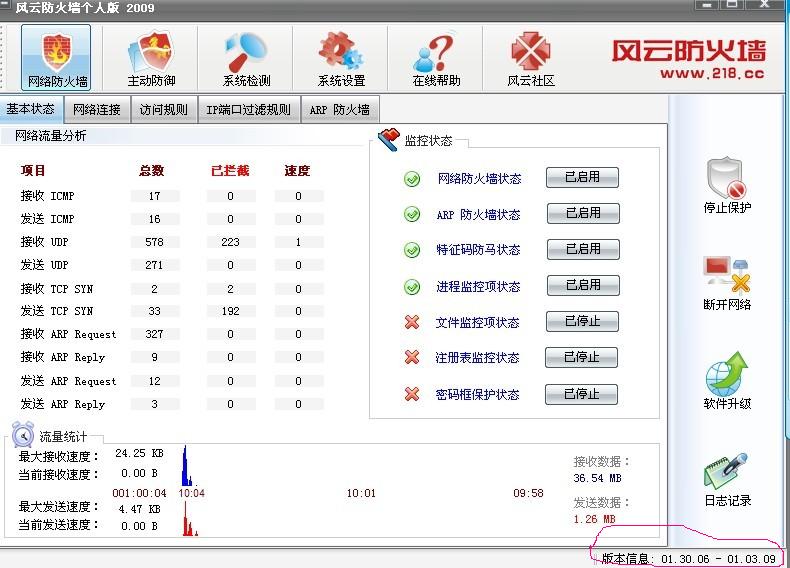This screenshot has height=568, width=790.
Task: Select the 接收 ARP Reply row label
Action: point(62,357)
